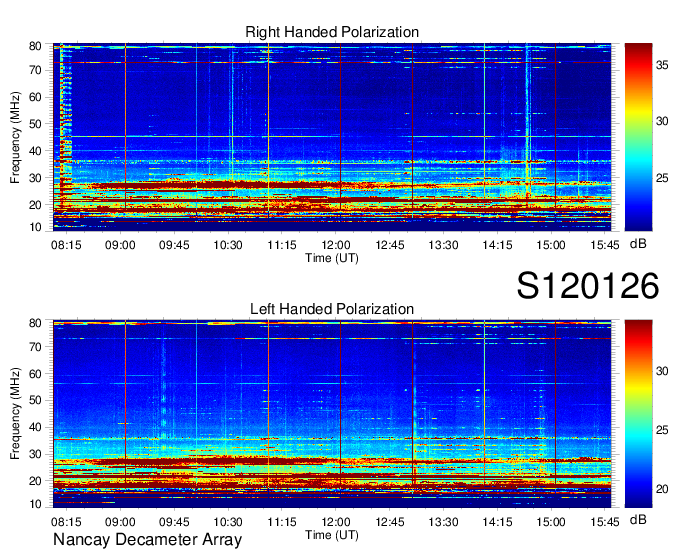Click 80 MHz tick on Right Handed plot
This screenshot has height=552, width=680.
(x=35, y=46)
